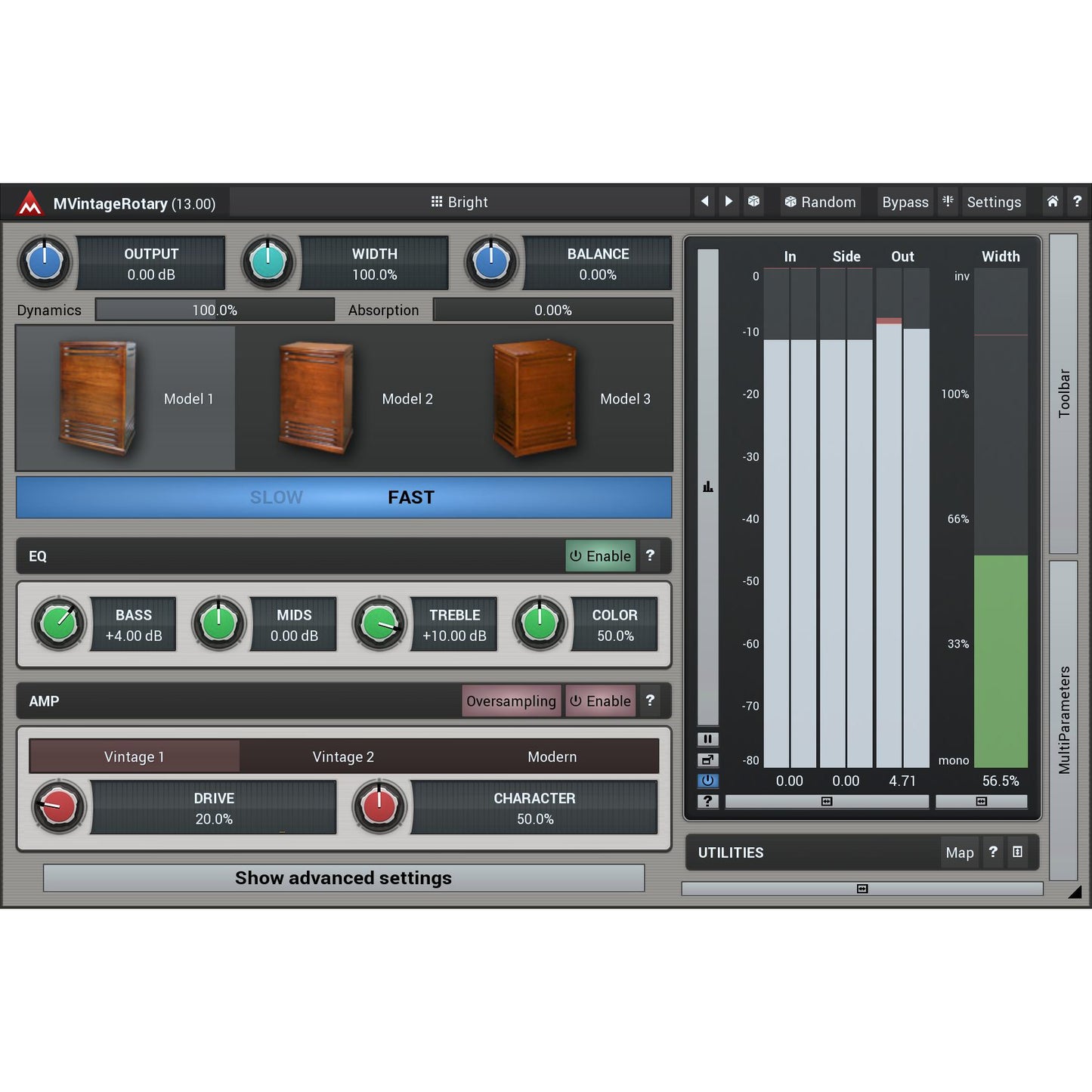Click Show advanced settings
The height and width of the screenshot is (1092, 1092).
coord(343,878)
